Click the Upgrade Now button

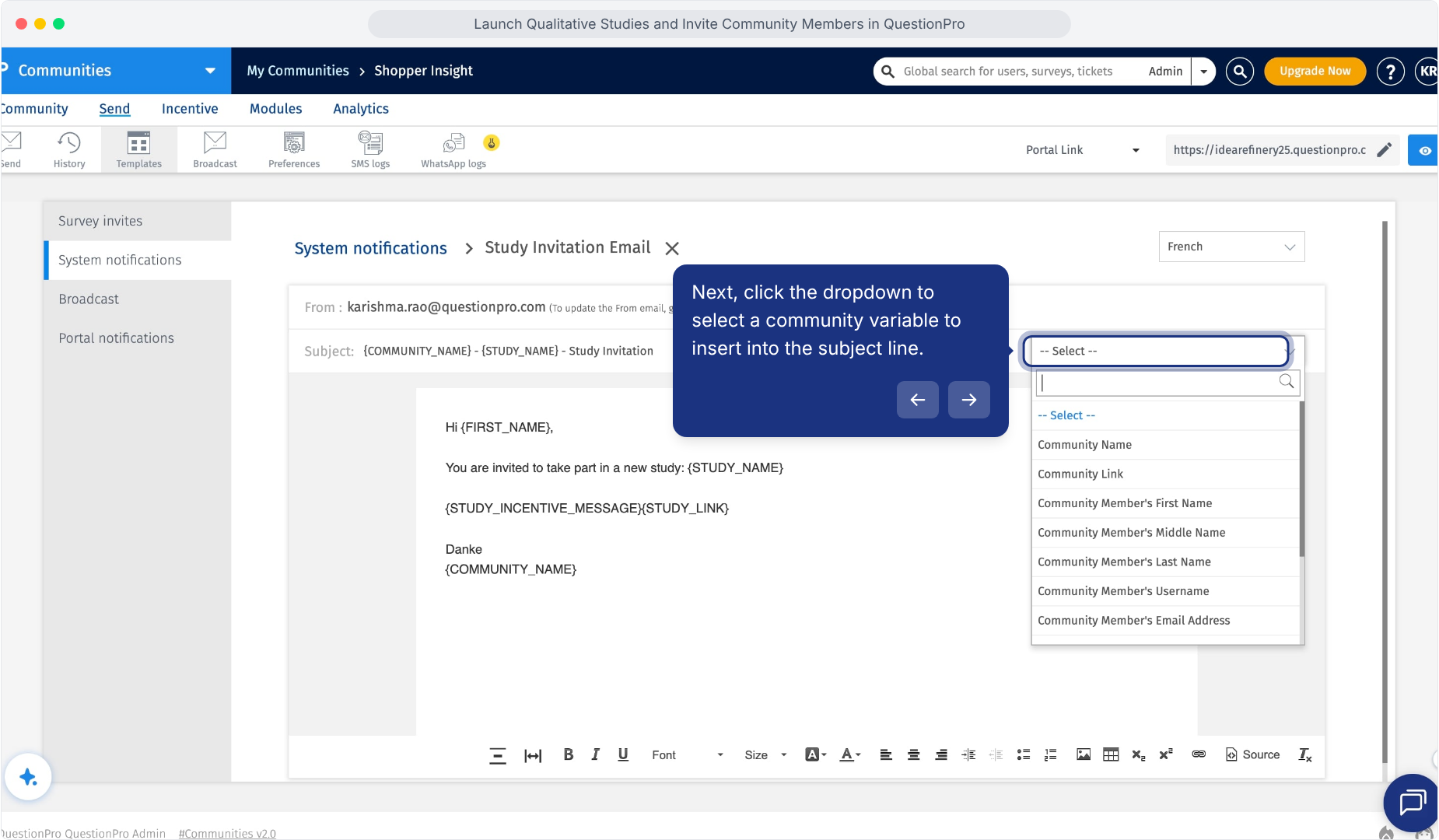point(1315,72)
